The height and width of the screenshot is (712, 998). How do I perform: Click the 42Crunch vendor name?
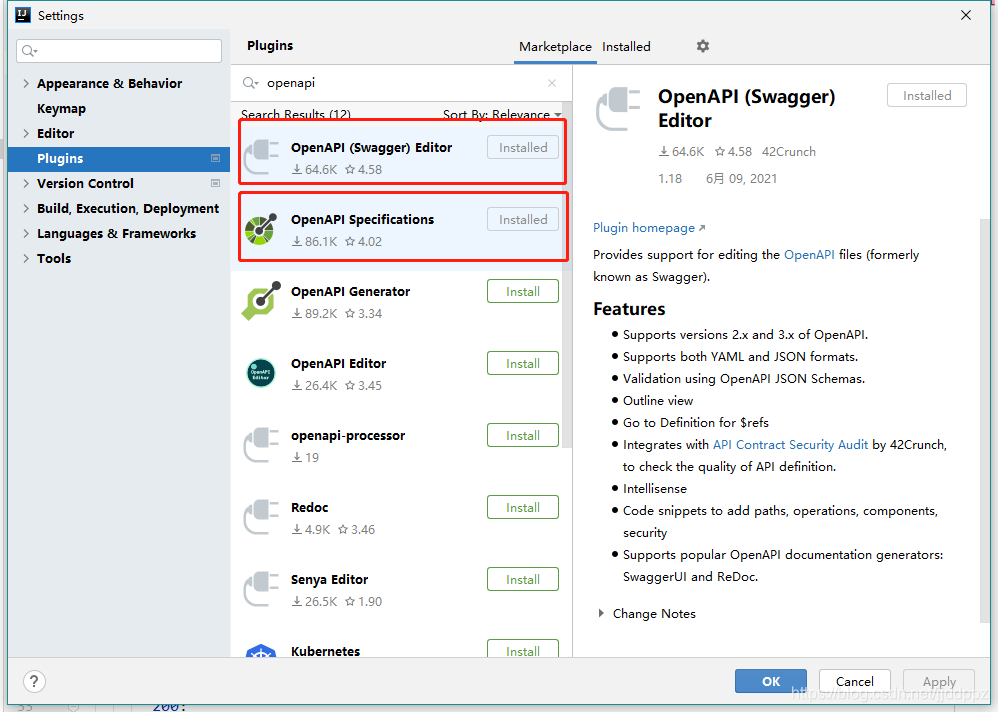(788, 151)
